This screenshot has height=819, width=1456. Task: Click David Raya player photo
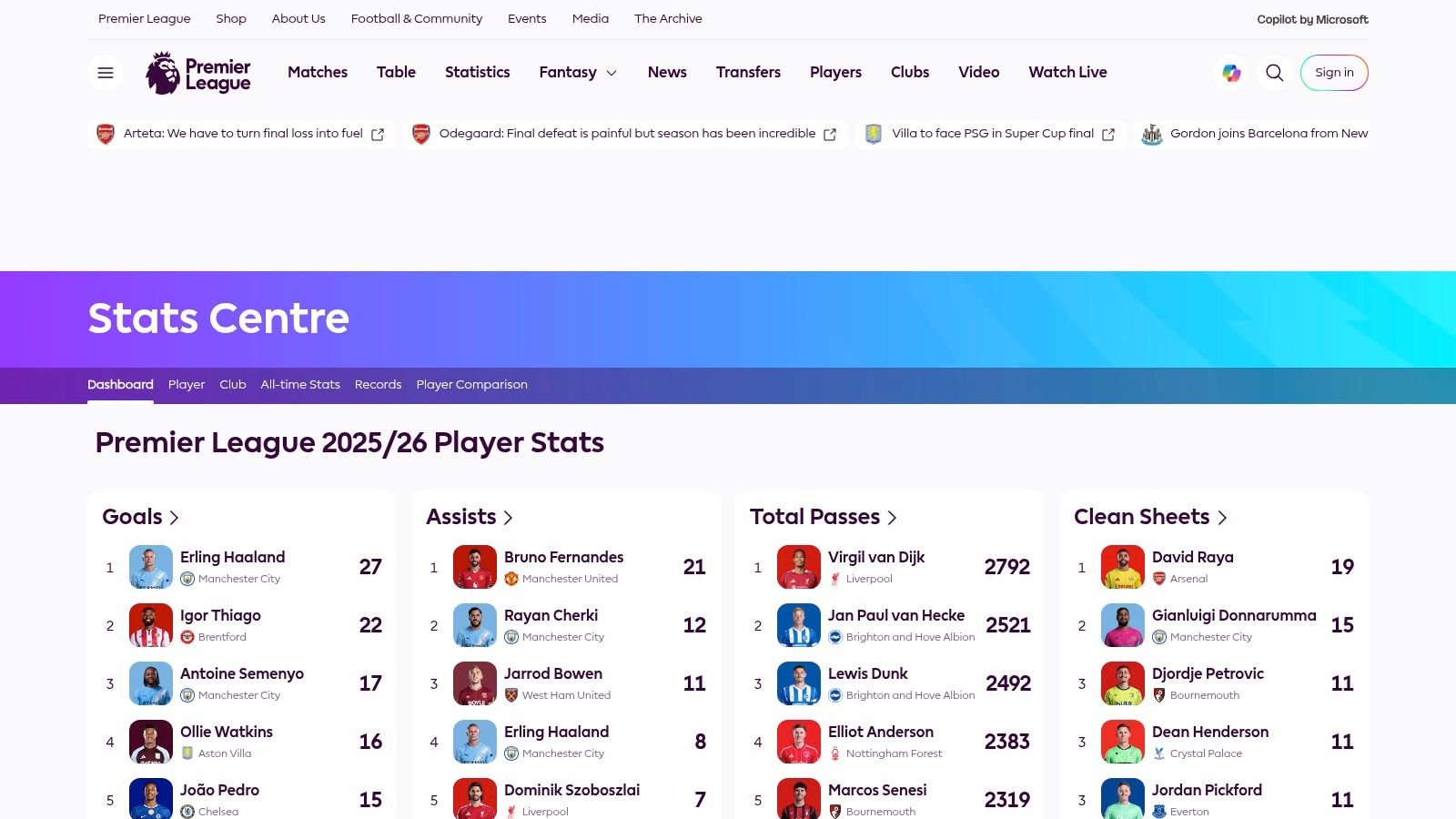point(1123,567)
